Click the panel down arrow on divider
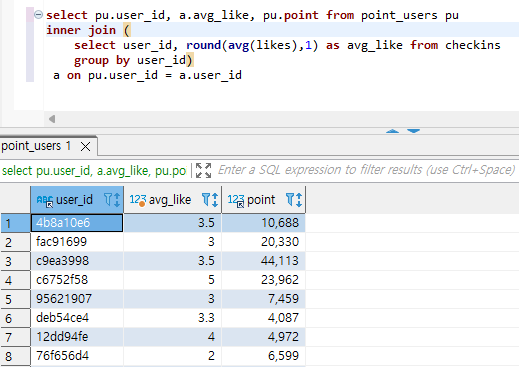The height and width of the screenshot is (367, 519). pyautogui.click(x=413, y=131)
